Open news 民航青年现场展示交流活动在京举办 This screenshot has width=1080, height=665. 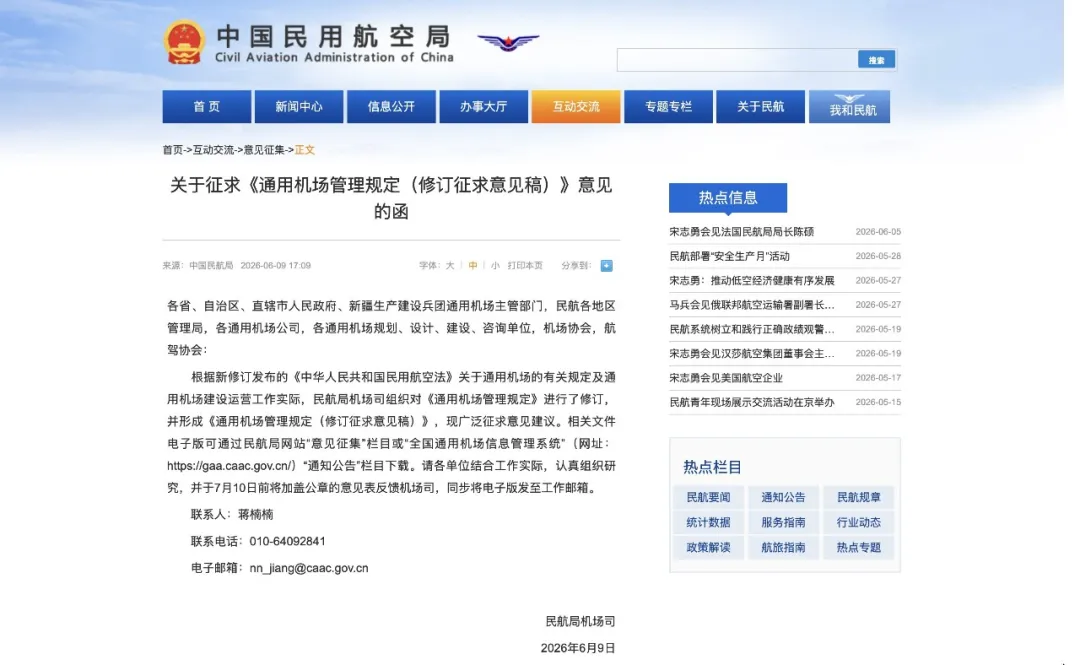click(751, 402)
